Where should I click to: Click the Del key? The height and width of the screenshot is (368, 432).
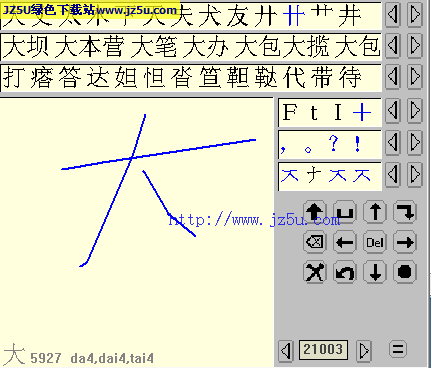tap(375, 242)
